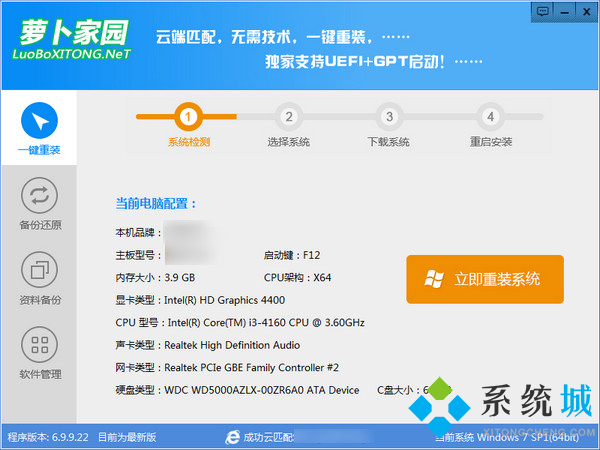Click the Windows logo on reinstall button
The height and width of the screenshot is (450, 600).
point(434,279)
